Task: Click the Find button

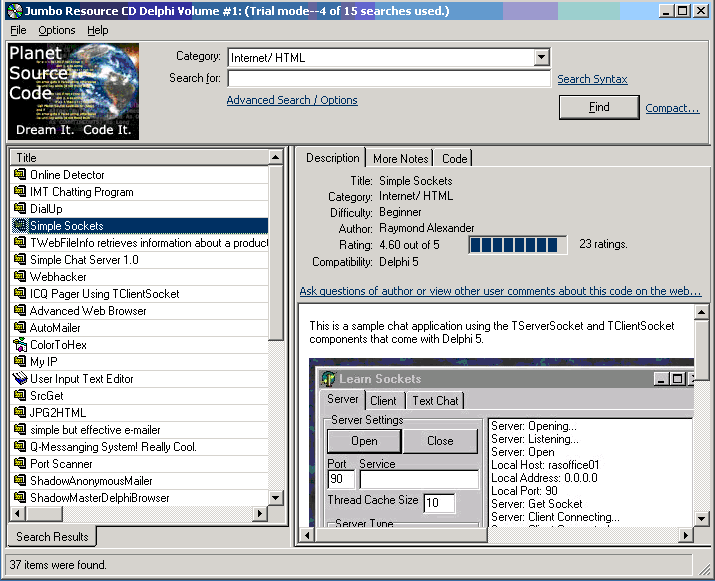Action: coord(599,107)
